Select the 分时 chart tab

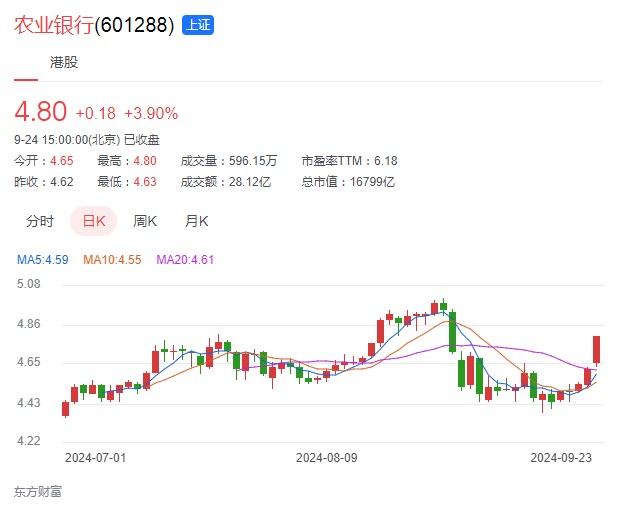(40, 221)
